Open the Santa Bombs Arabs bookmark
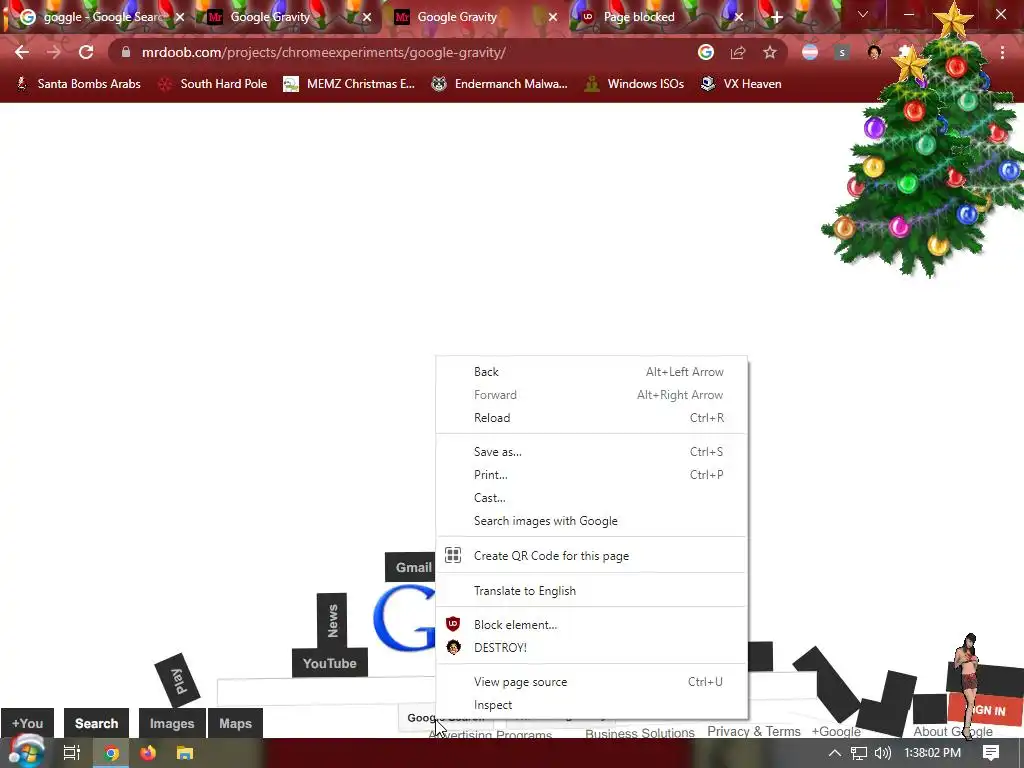The height and width of the screenshot is (768, 1024). 78,84
